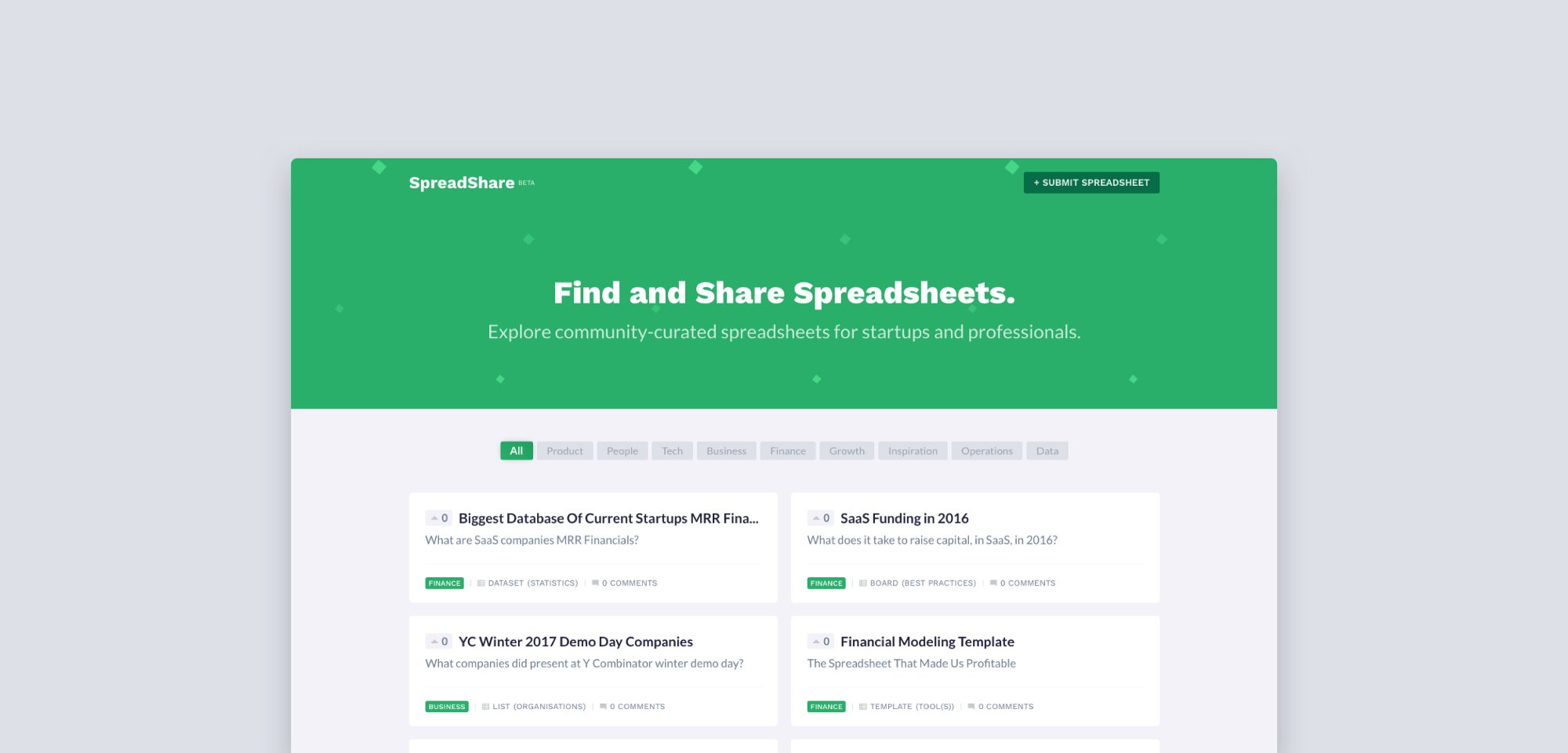Image resolution: width=1568 pixels, height=753 pixels.
Task: Click 'BOARD (BEST PRACTICES)' label
Action: [923, 584]
